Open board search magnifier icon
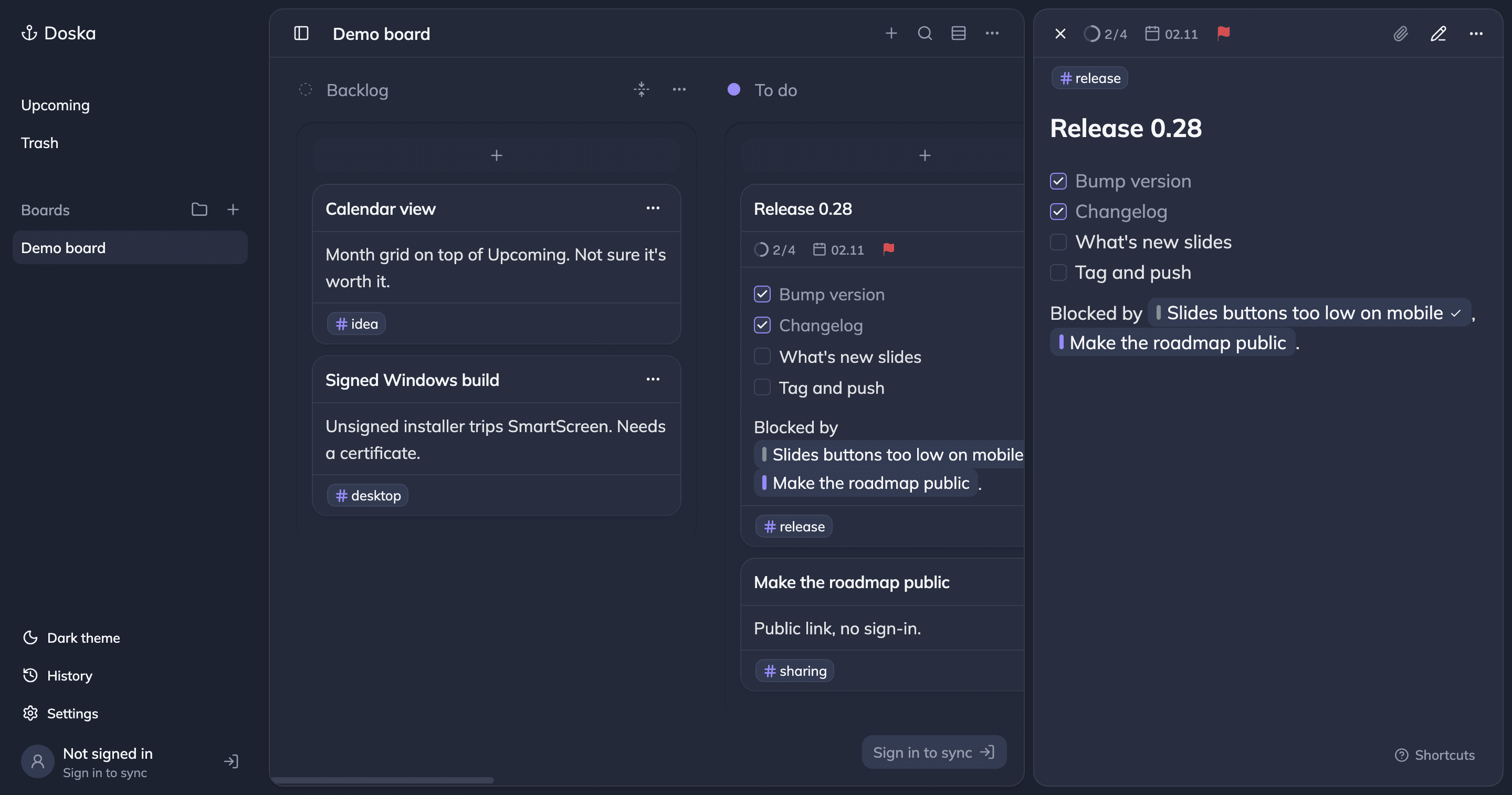This screenshot has height=795, width=1512. click(x=925, y=34)
